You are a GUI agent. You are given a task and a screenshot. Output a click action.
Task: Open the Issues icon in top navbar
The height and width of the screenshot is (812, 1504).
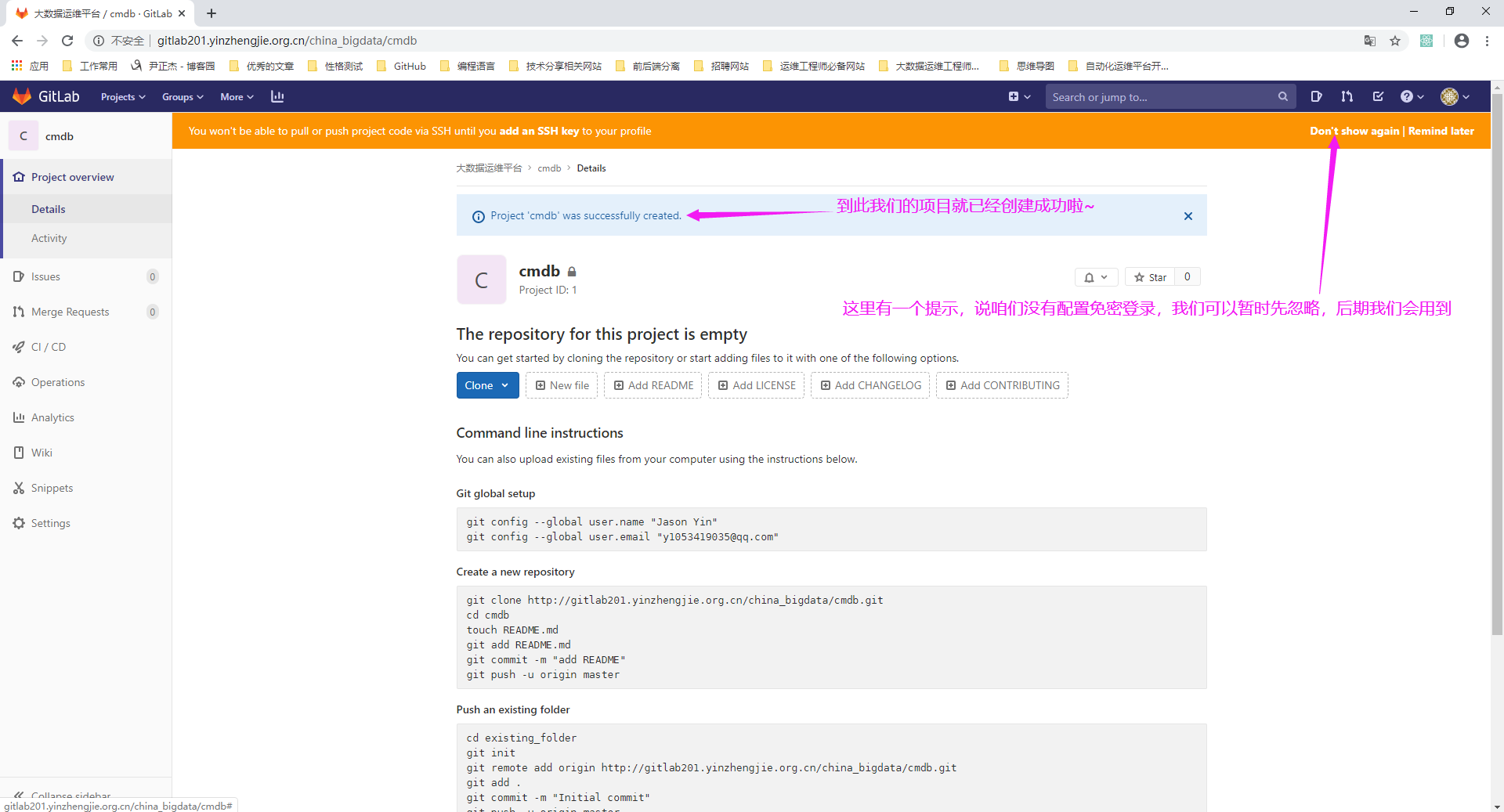(1316, 96)
